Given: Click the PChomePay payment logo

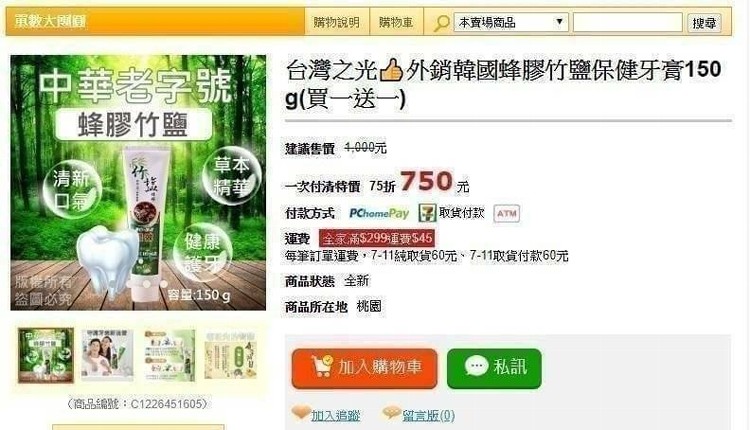Looking at the screenshot, I should [379, 213].
